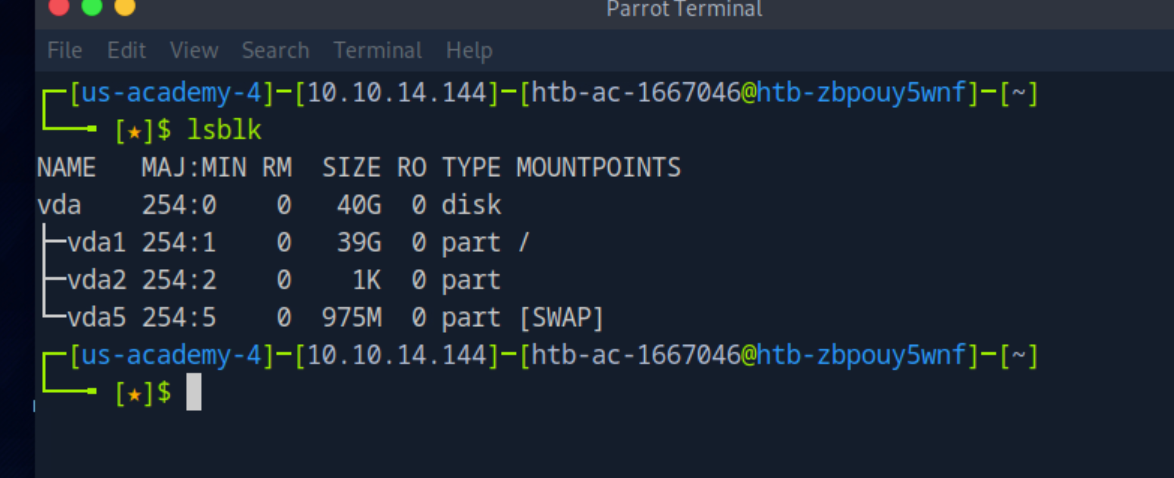Click the green window button
1174x478 pixels.
[x=91, y=6]
